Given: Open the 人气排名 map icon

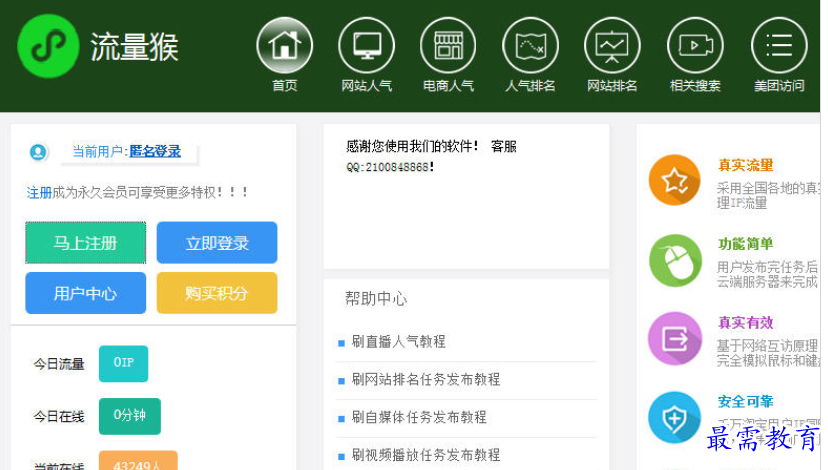Looking at the screenshot, I should (530, 45).
